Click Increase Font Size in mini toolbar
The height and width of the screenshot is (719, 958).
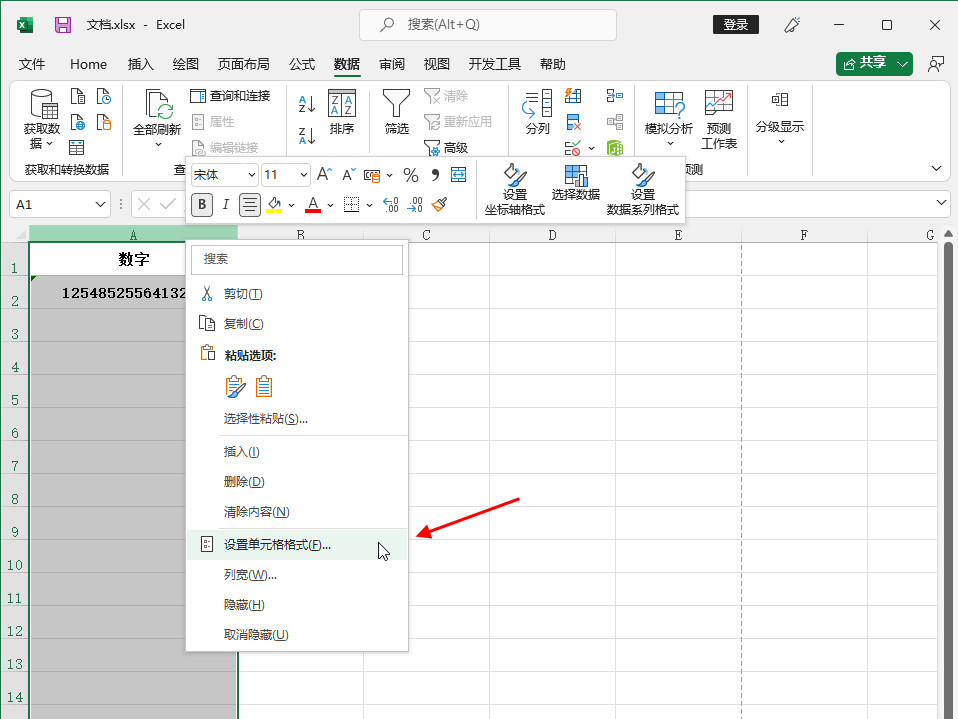pyautogui.click(x=324, y=175)
